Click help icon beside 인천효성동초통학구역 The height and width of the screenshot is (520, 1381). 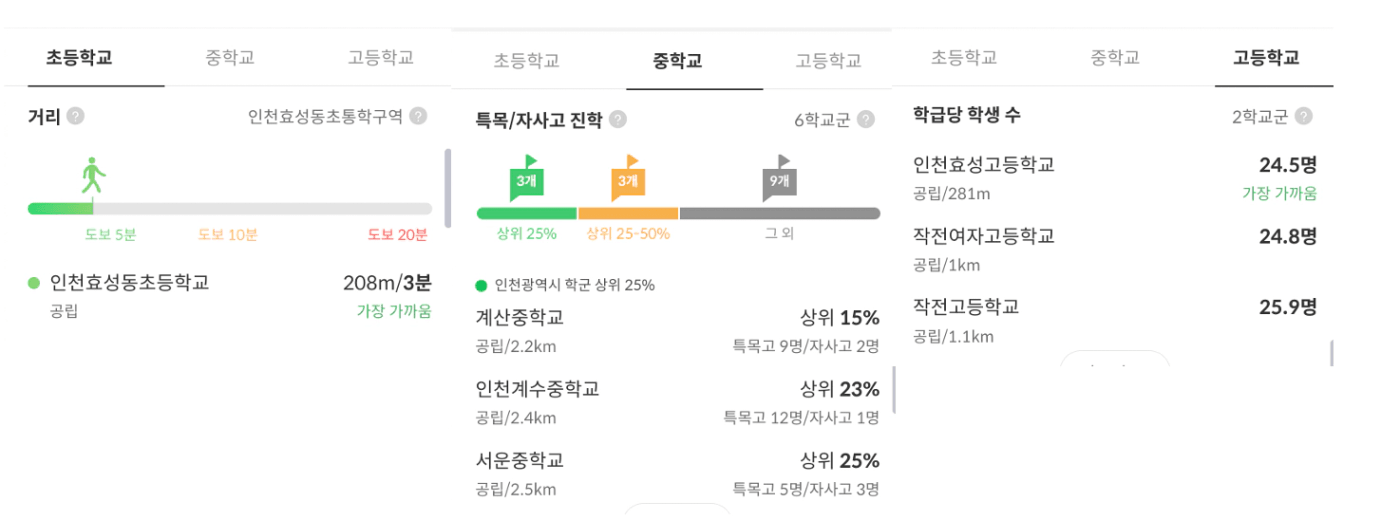[418, 116]
